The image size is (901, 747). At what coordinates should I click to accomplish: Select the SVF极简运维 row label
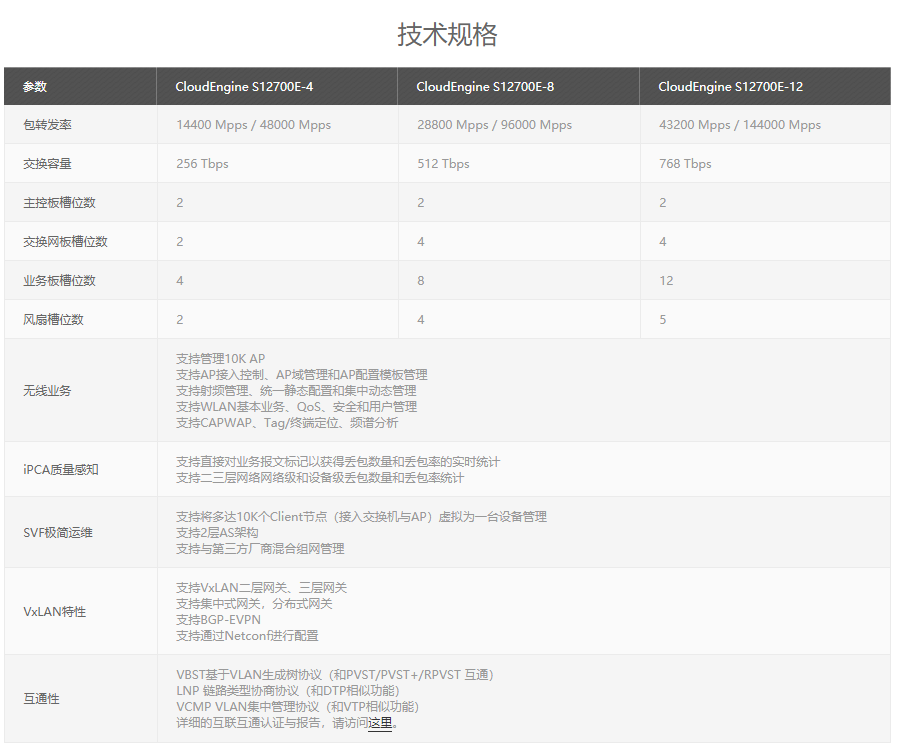click(x=58, y=533)
